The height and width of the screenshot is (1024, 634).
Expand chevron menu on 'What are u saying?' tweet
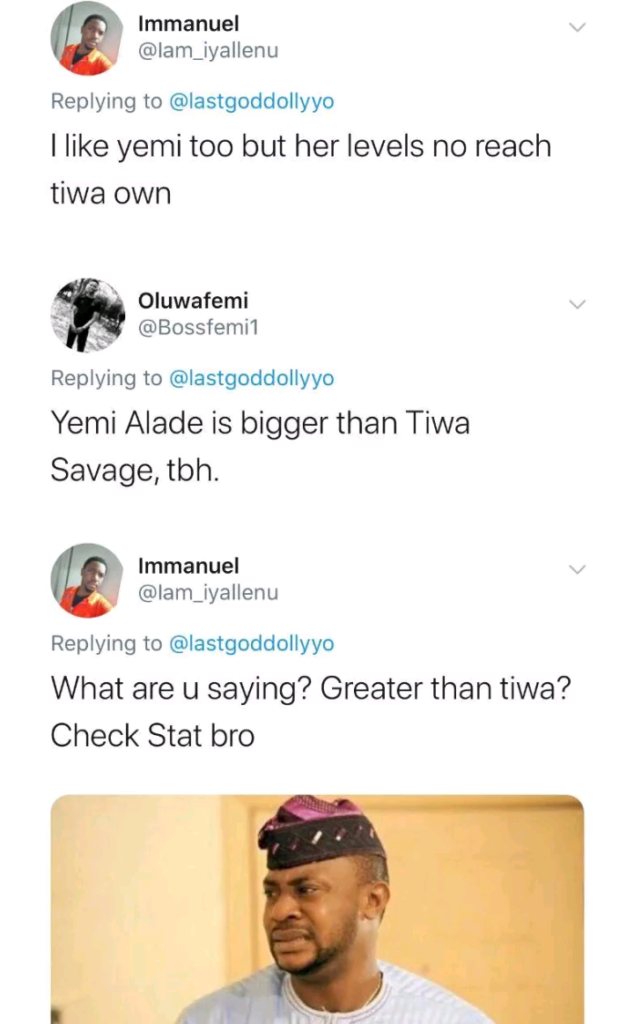click(x=576, y=569)
